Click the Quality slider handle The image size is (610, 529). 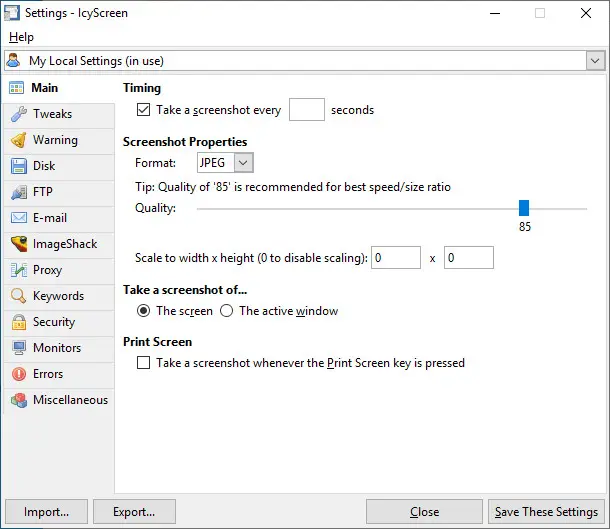coord(524,208)
